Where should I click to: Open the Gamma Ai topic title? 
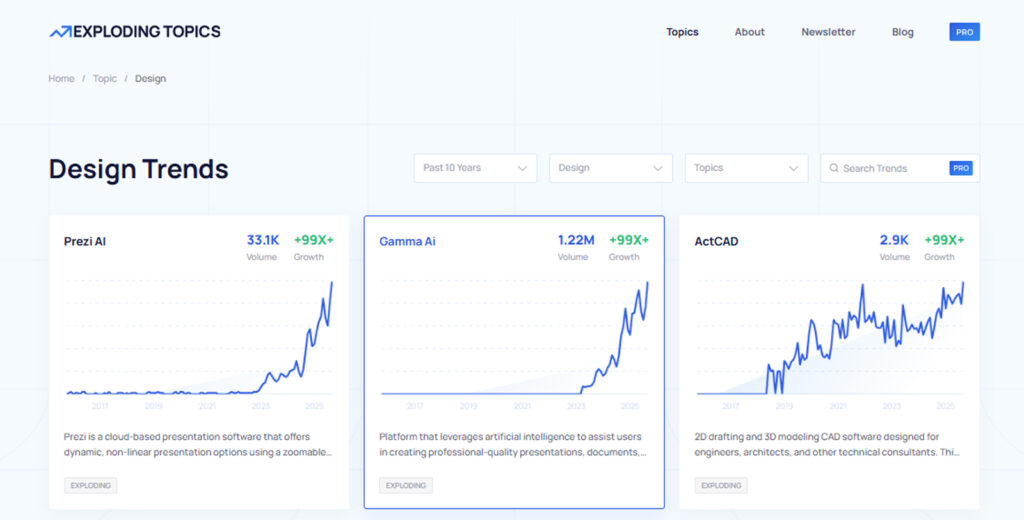[407, 241]
